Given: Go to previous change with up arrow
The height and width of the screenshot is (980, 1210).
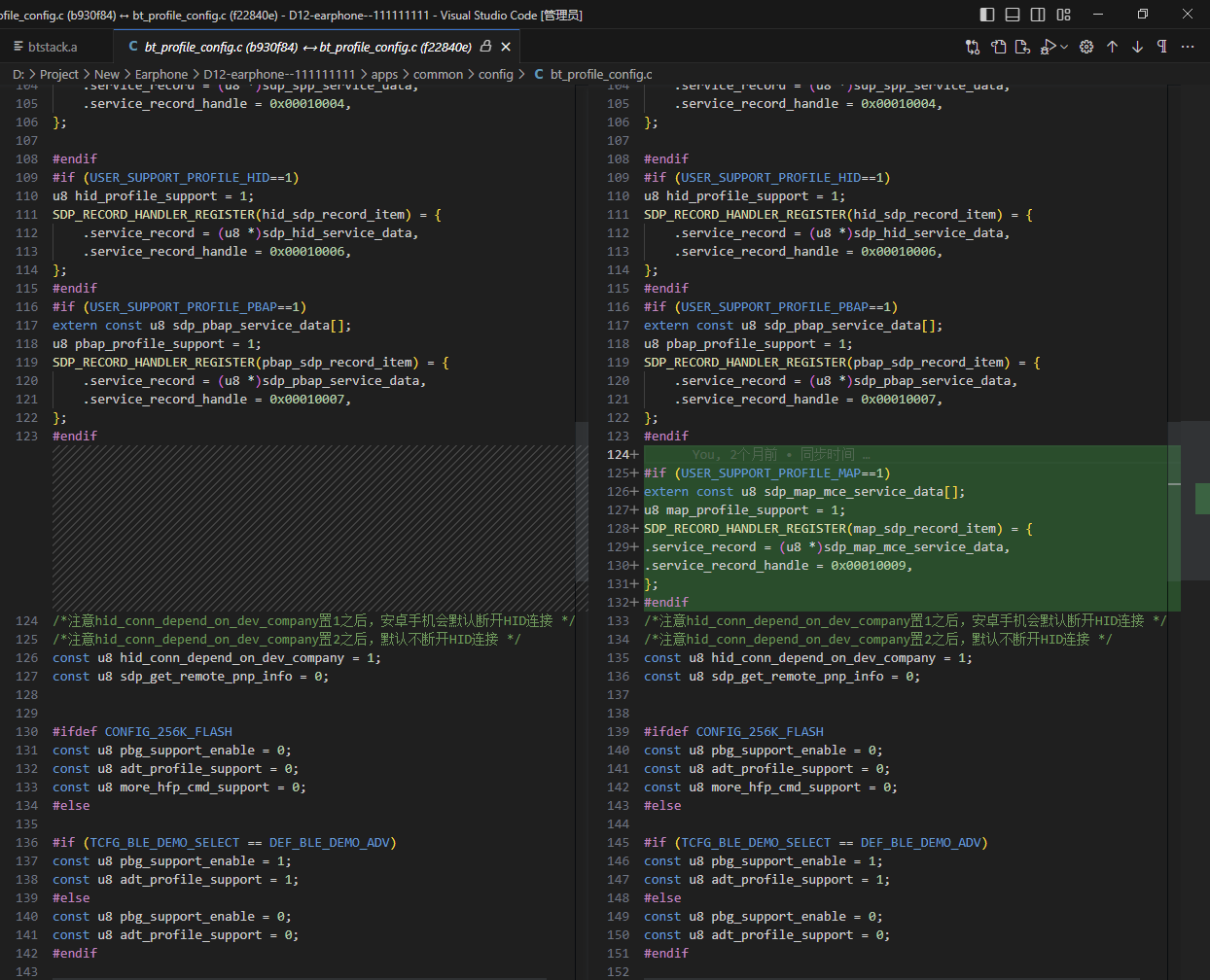Looking at the screenshot, I should point(1112,47).
